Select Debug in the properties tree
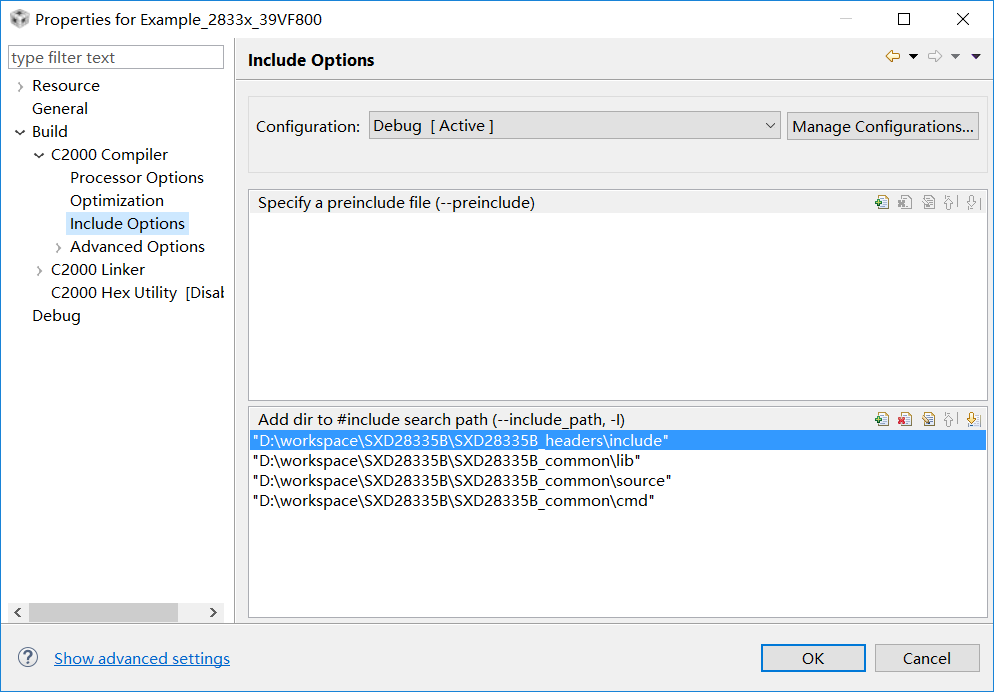 tap(56, 316)
